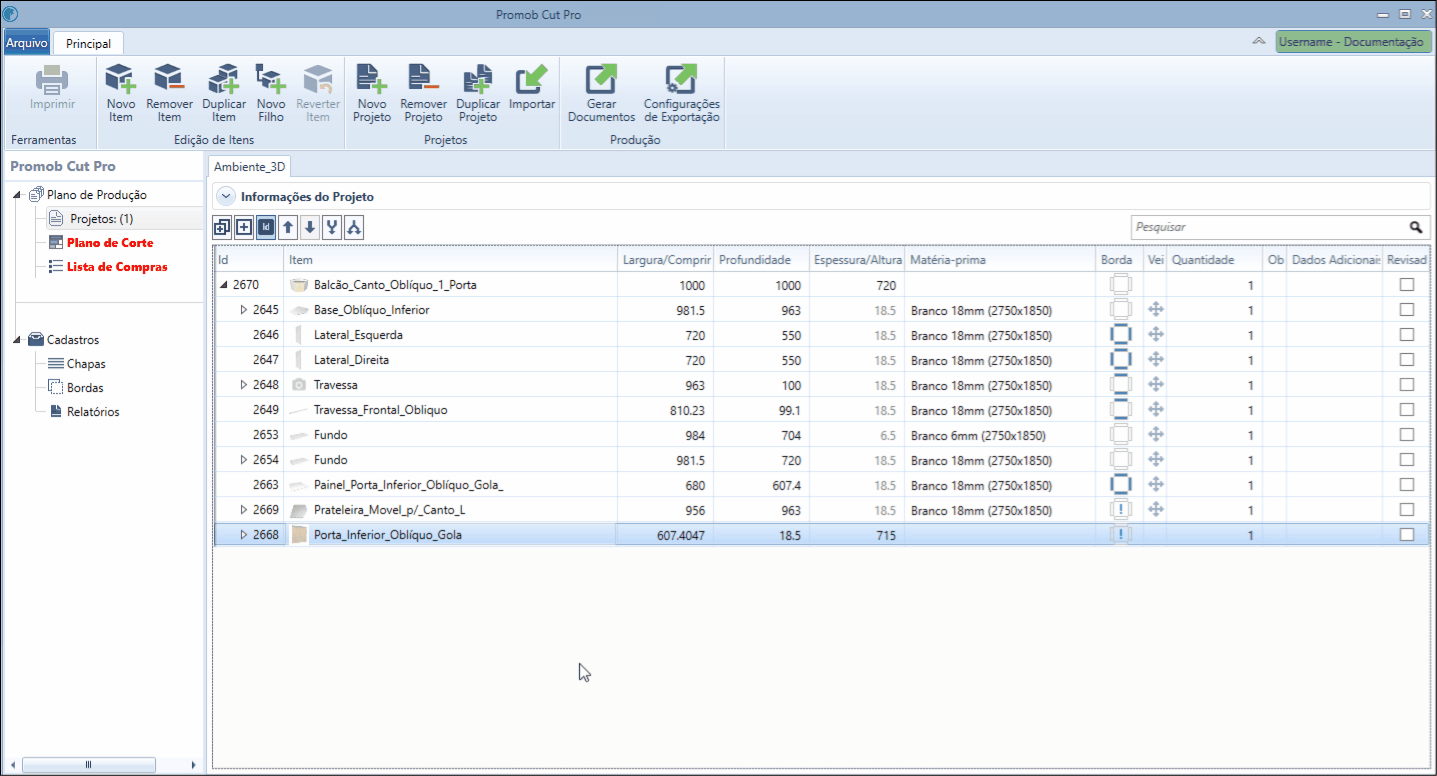This screenshot has width=1437, height=776.
Task: Click the Remover Item icon
Action: pyautogui.click(x=169, y=79)
